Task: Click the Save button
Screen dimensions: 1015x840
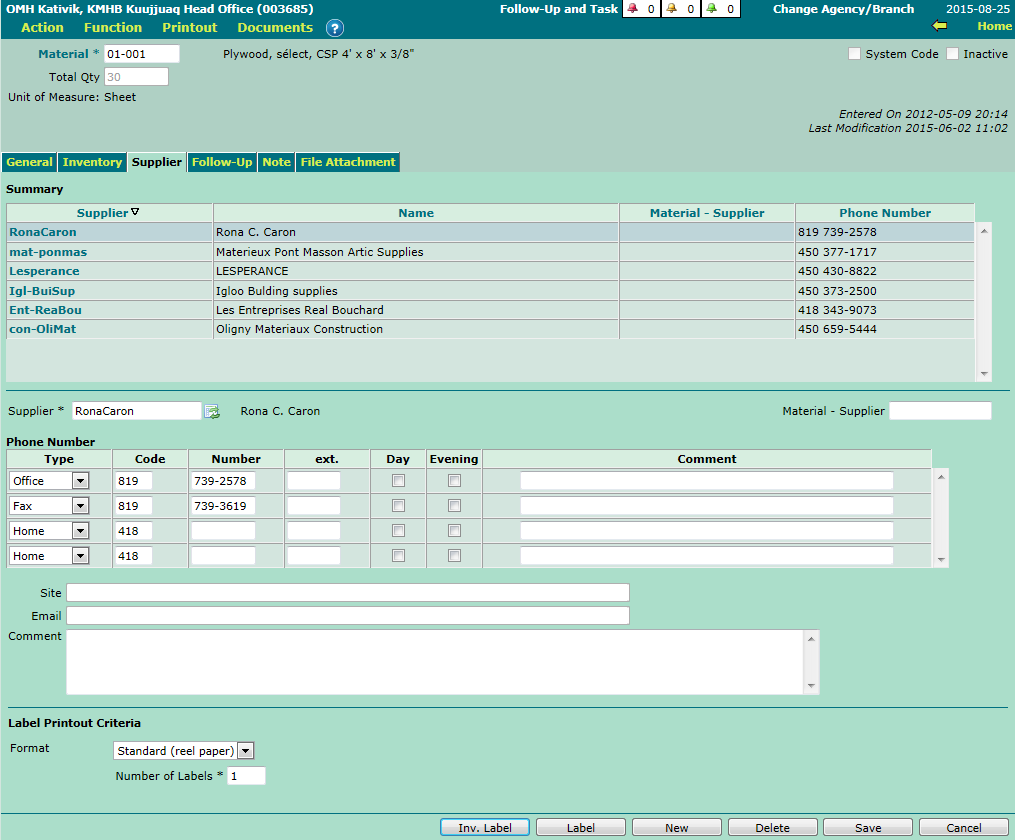Action: click(868, 828)
